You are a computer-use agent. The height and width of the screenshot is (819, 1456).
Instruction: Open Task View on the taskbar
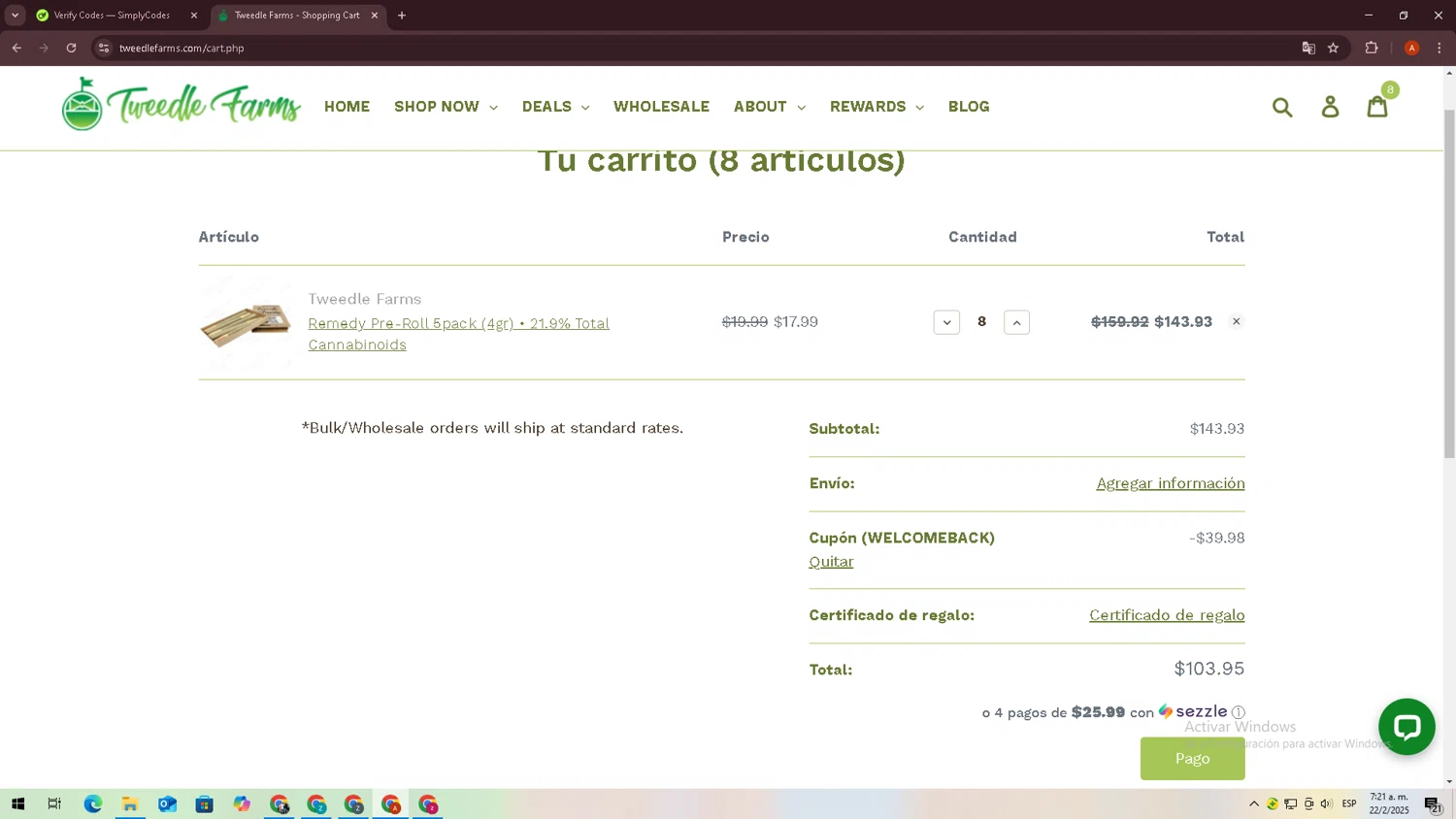pyautogui.click(x=54, y=804)
